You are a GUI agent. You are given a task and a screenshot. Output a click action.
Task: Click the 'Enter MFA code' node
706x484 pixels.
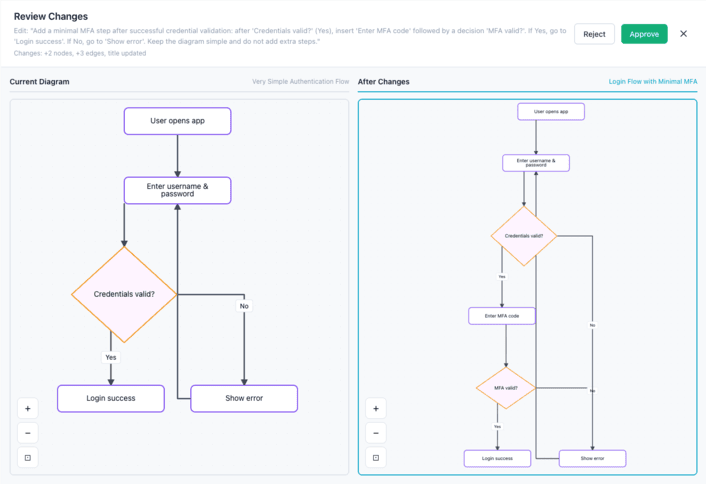click(x=502, y=316)
